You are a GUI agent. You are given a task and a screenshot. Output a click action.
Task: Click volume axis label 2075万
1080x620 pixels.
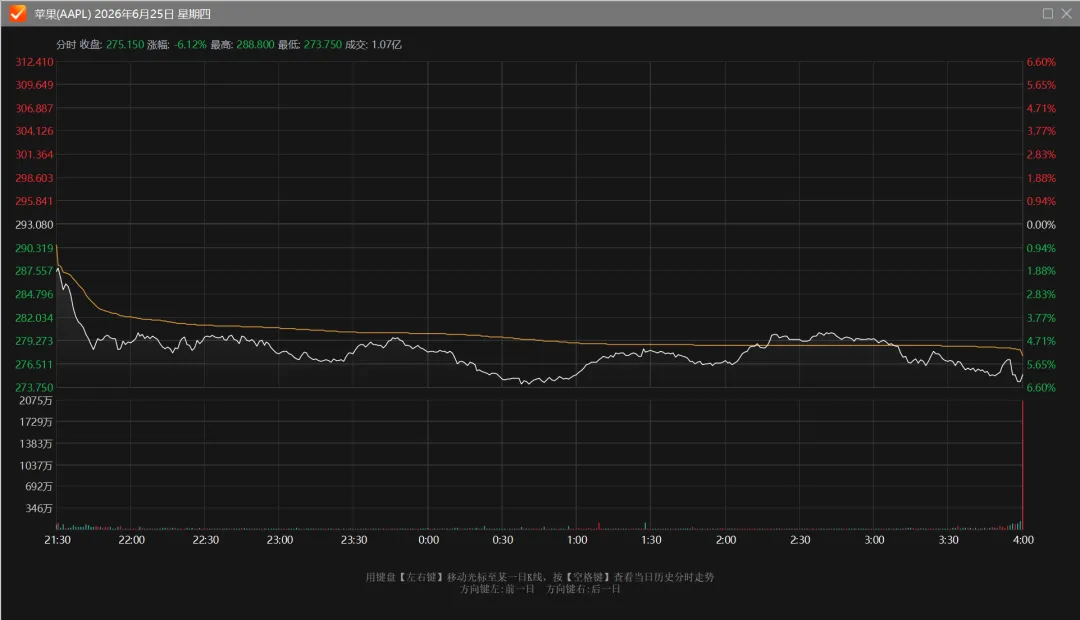pyautogui.click(x=36, y=400)
